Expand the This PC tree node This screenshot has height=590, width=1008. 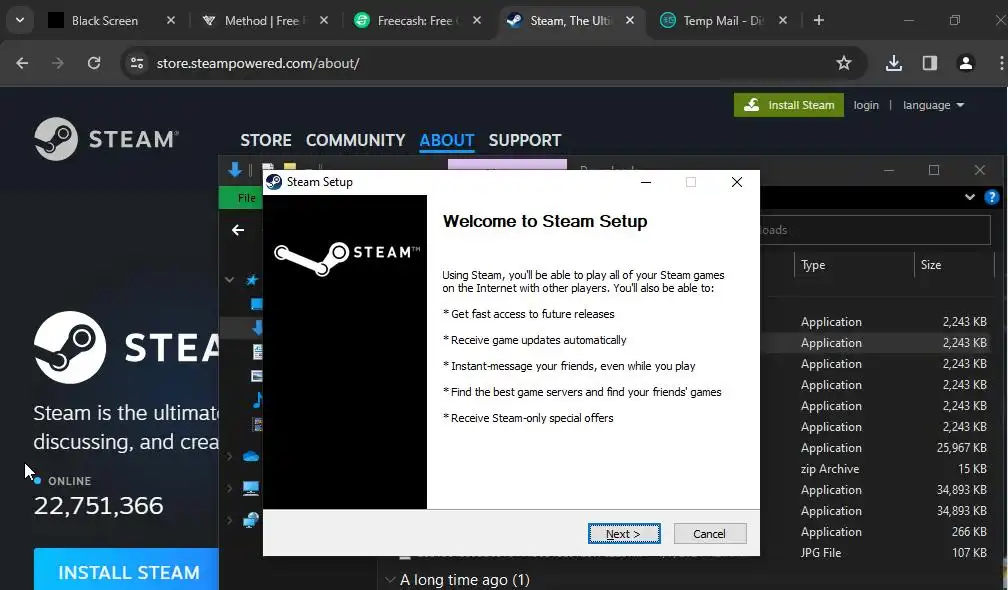coord(230,488)
